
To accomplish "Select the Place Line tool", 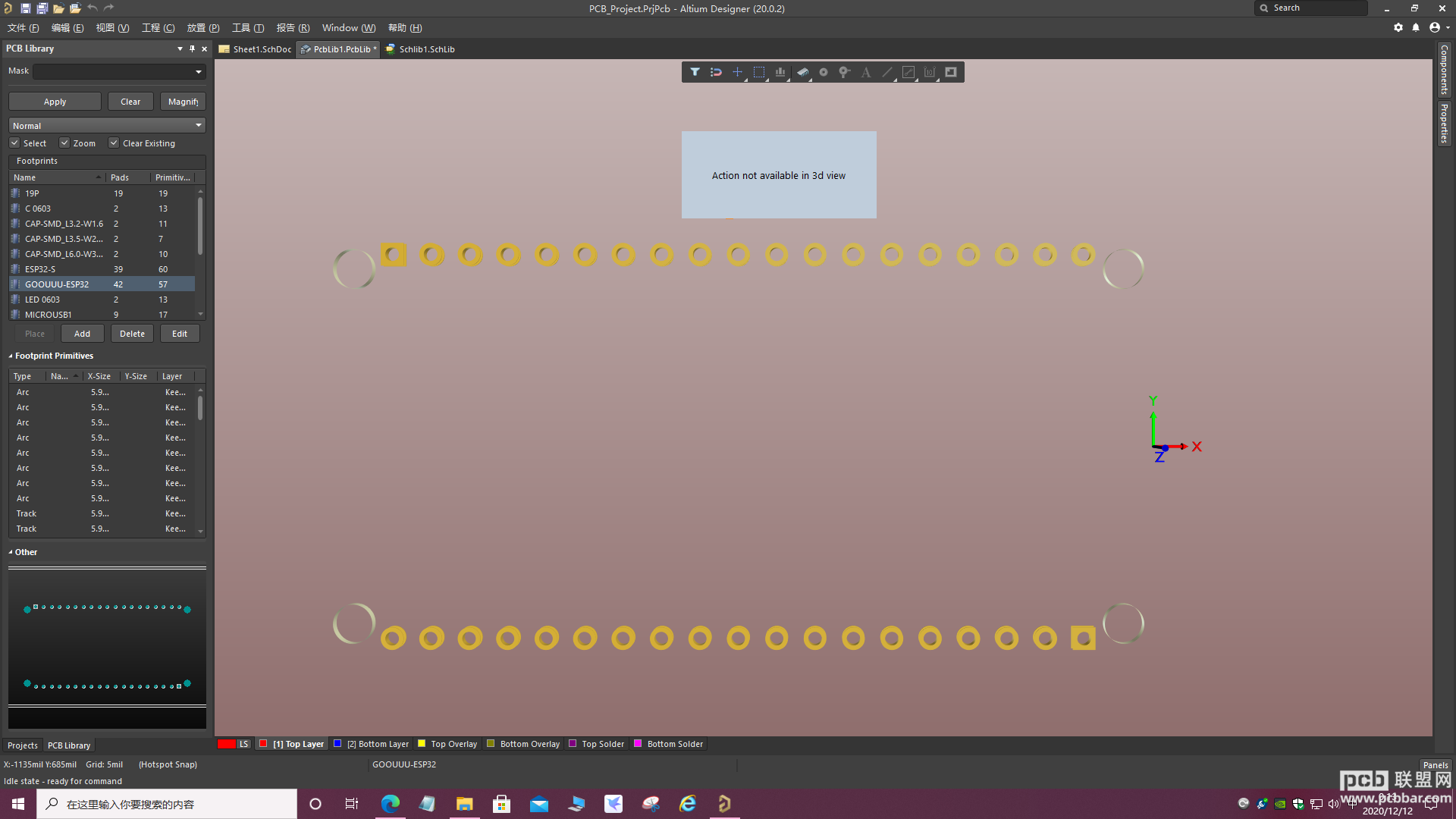I will click(x=887, y=72).
